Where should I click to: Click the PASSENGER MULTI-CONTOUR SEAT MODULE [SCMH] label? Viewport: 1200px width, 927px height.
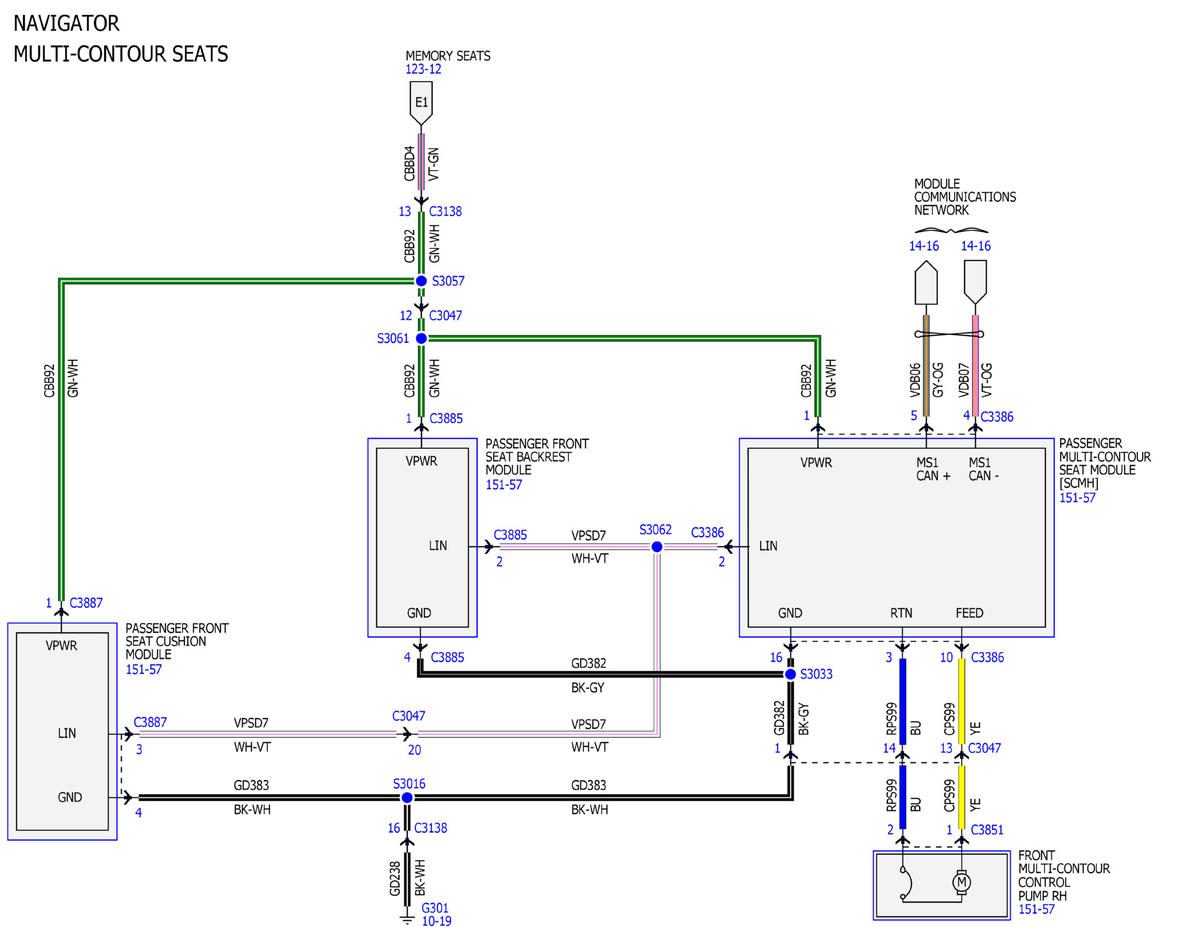click(x=1105, y=463)
